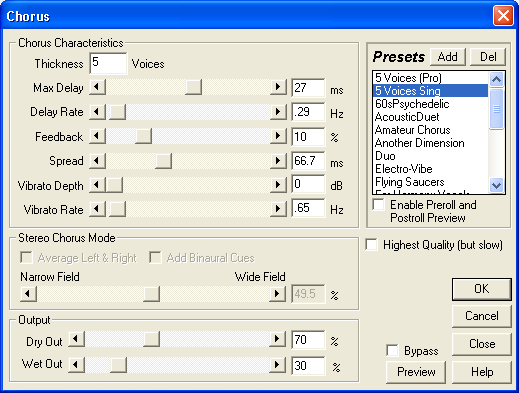Click the Dry Out value field
The image size is (519, 393).
(x=308, y=340)
